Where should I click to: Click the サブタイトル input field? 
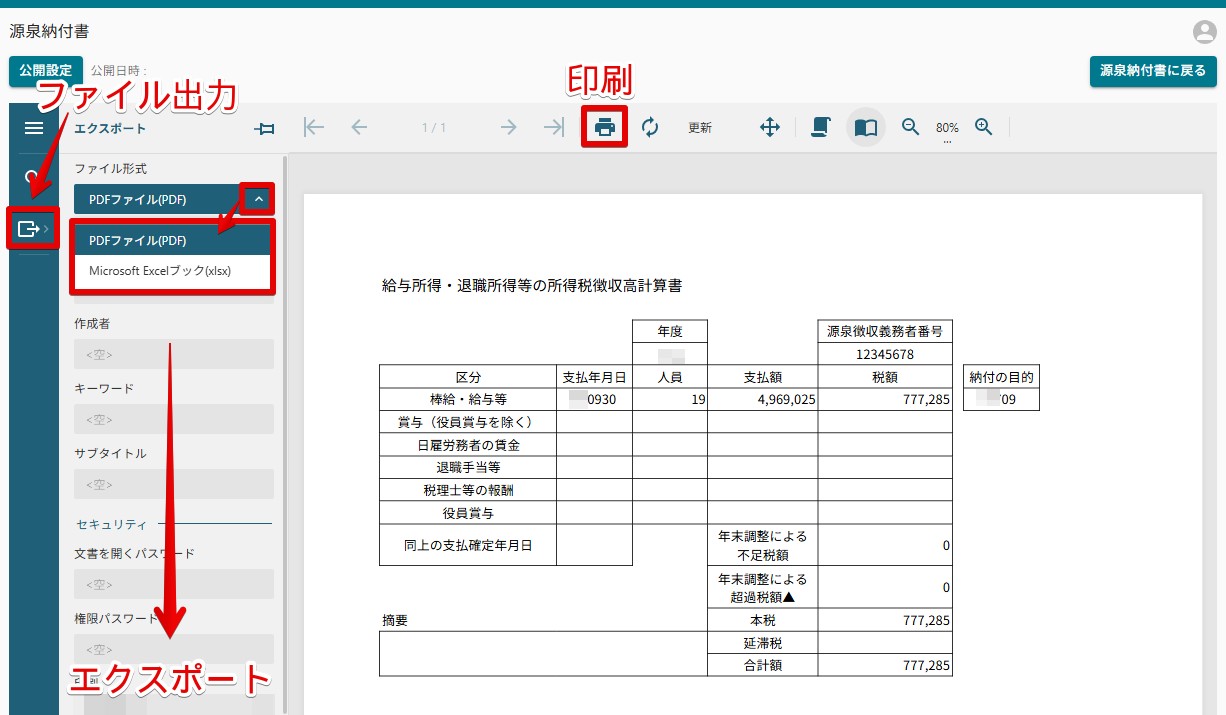pos(174,484)
